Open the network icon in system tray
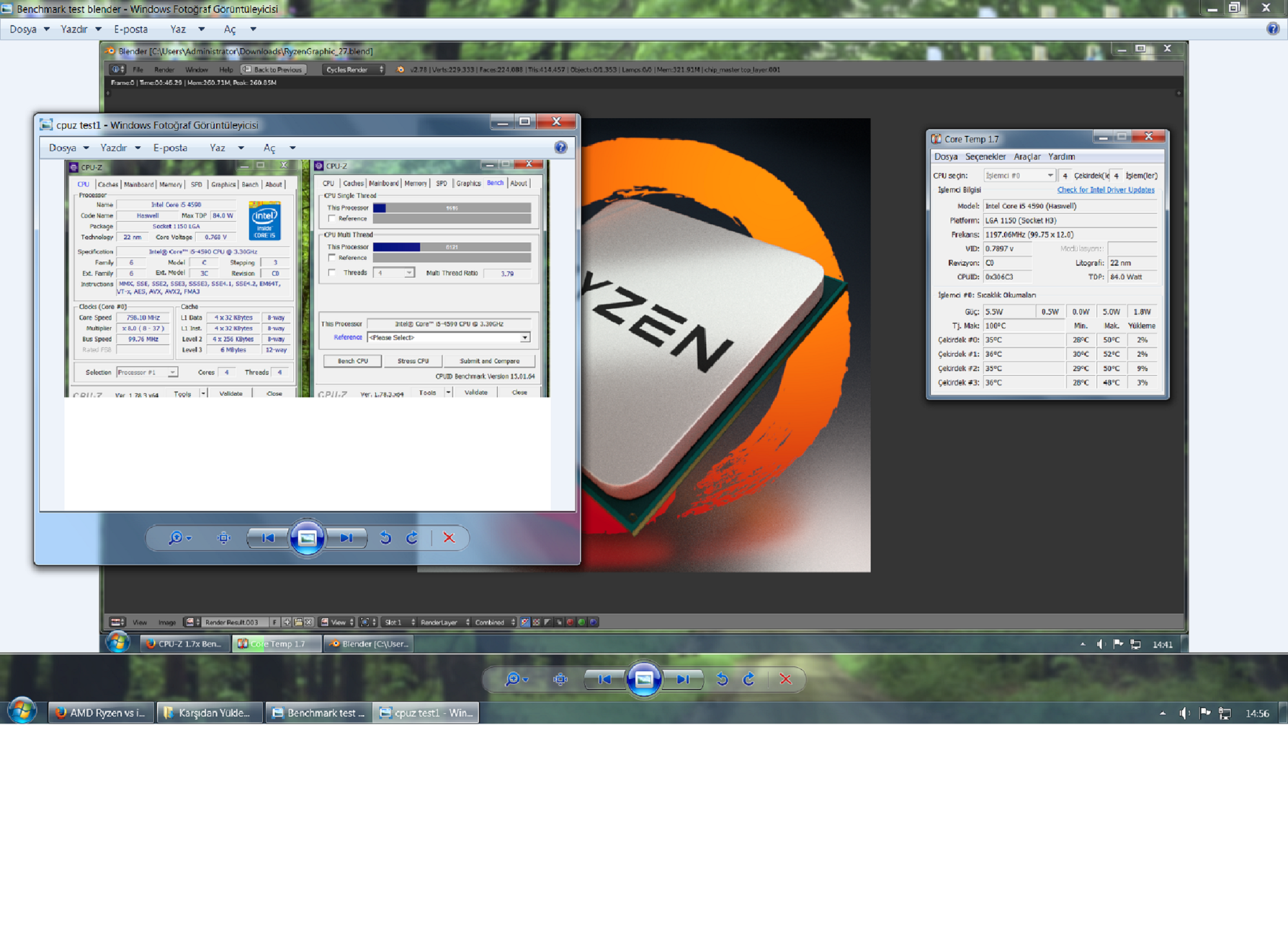 1225,713
